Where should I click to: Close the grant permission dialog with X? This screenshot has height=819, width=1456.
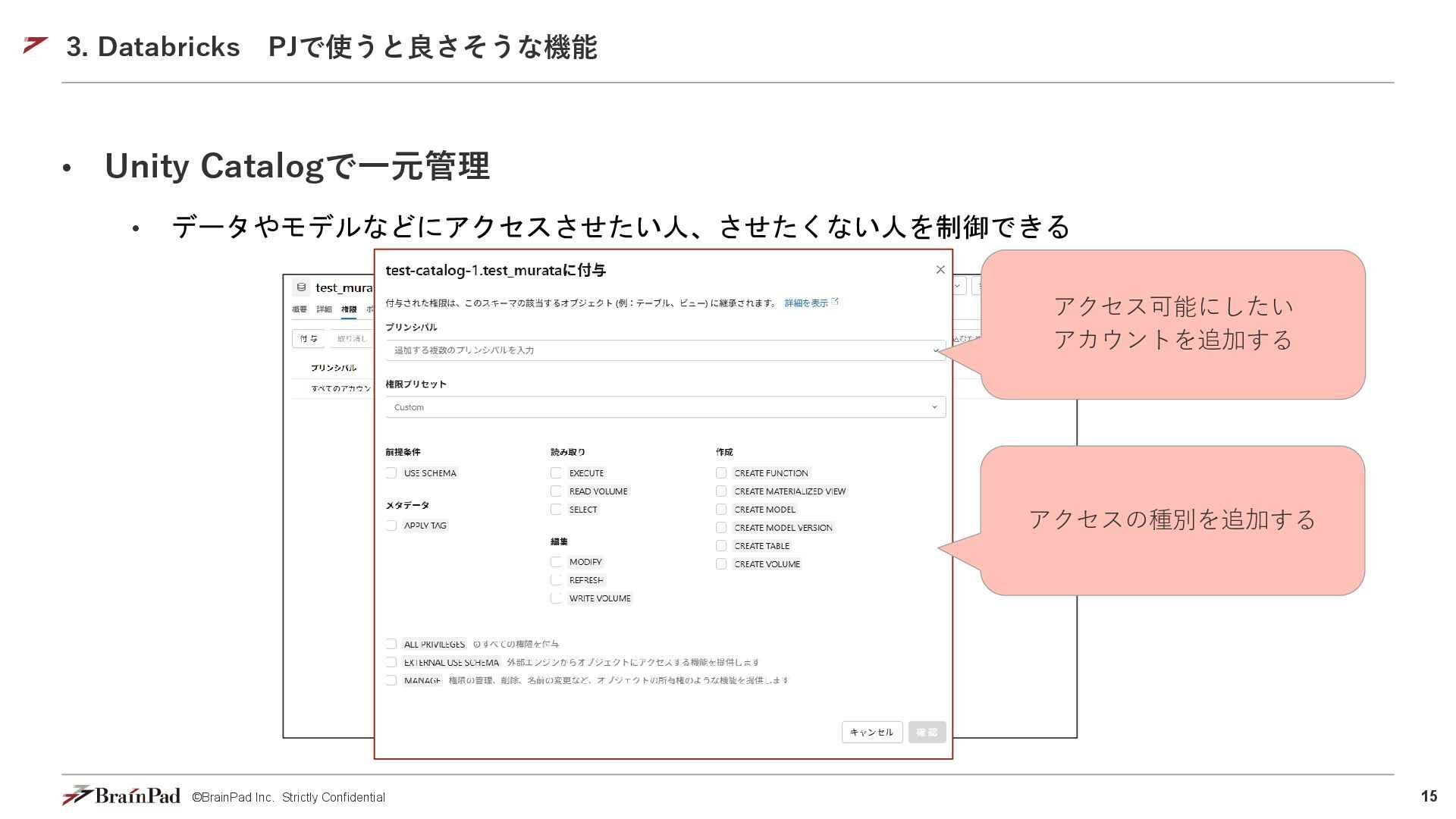[x=940, y=270]
